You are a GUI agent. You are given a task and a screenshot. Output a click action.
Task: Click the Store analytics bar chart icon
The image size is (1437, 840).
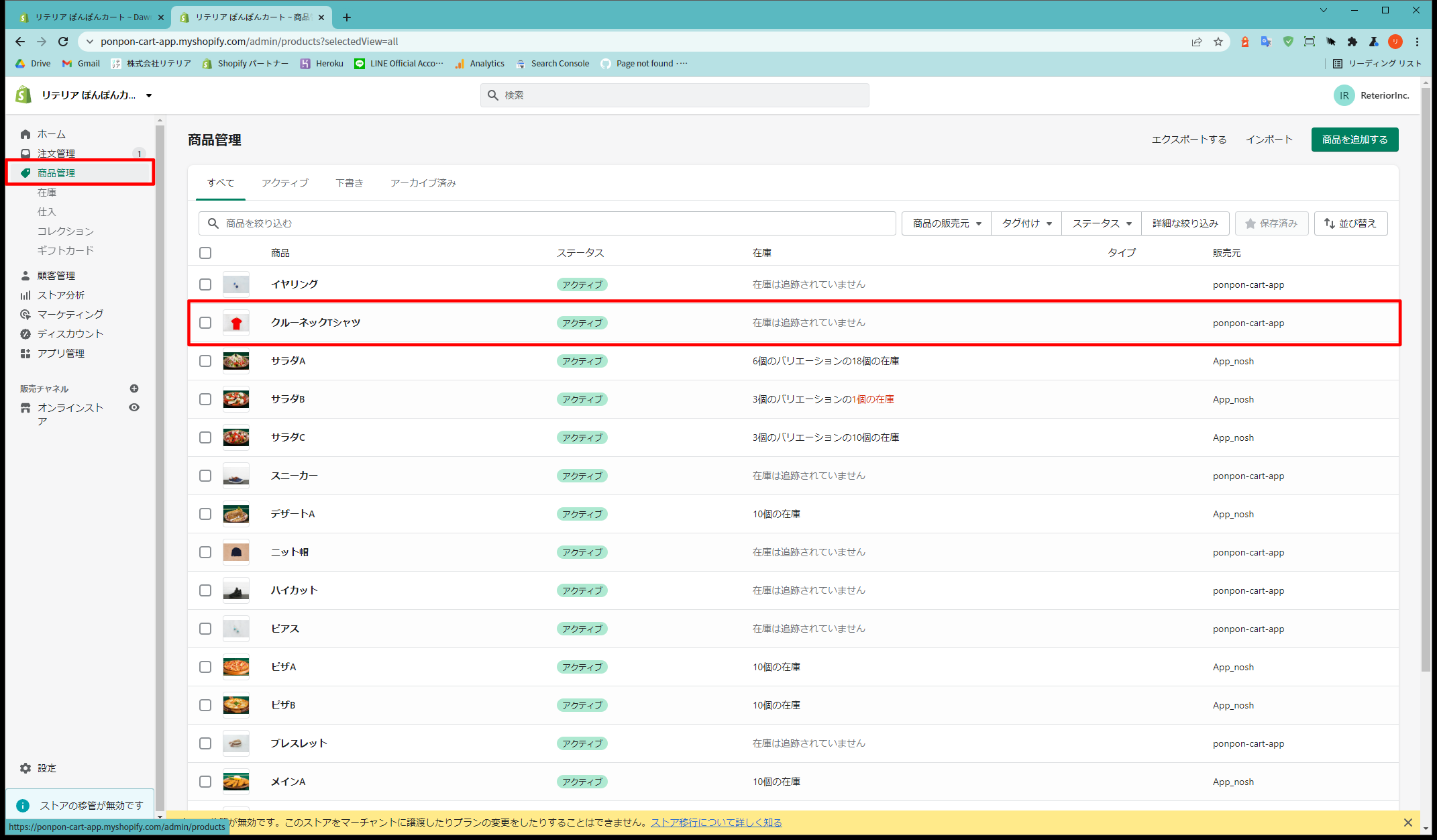coord(25,295)
